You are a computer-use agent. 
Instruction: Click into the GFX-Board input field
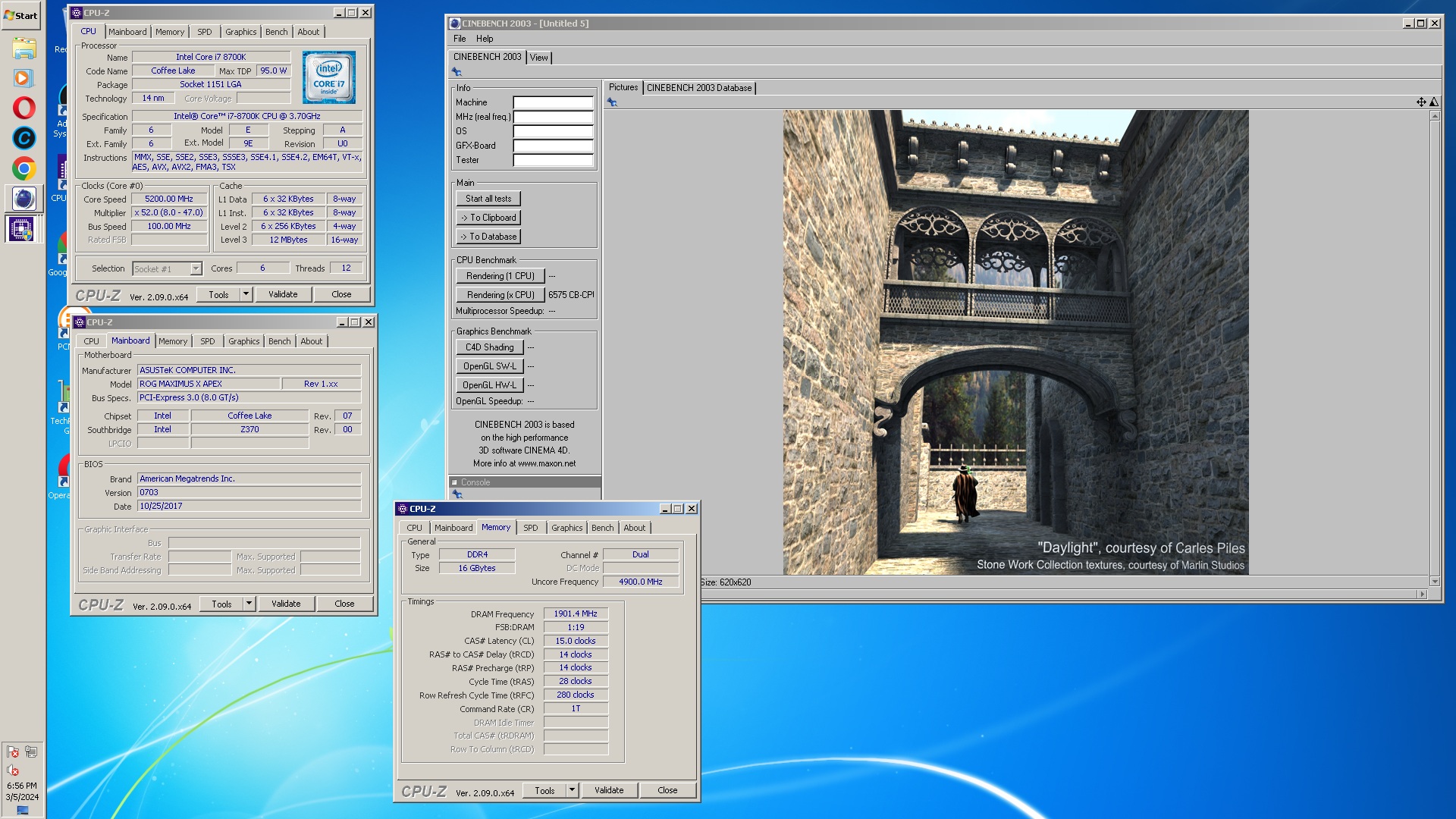(553, 146)
